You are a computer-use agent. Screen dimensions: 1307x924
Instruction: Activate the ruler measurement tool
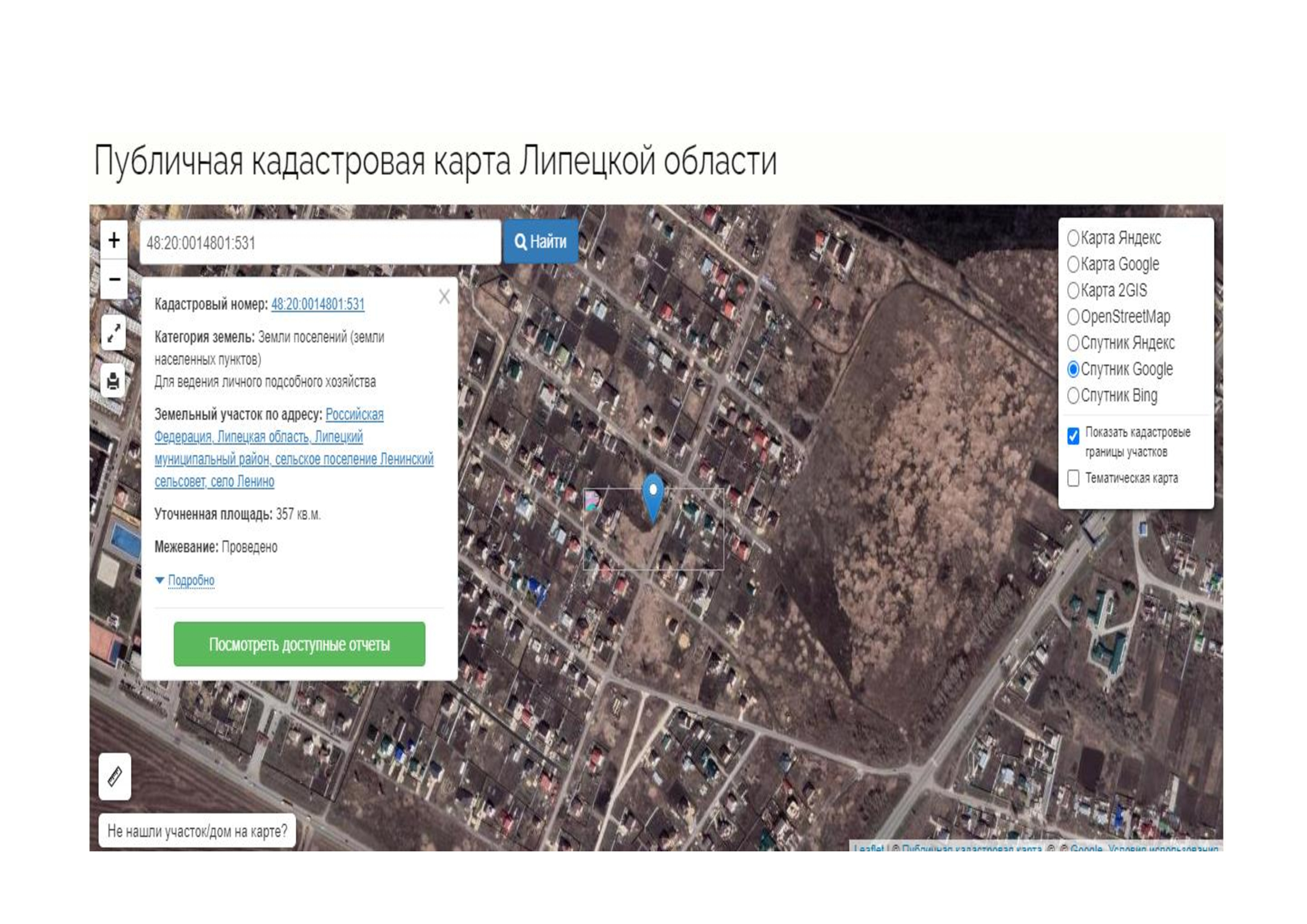pos(115,776)
